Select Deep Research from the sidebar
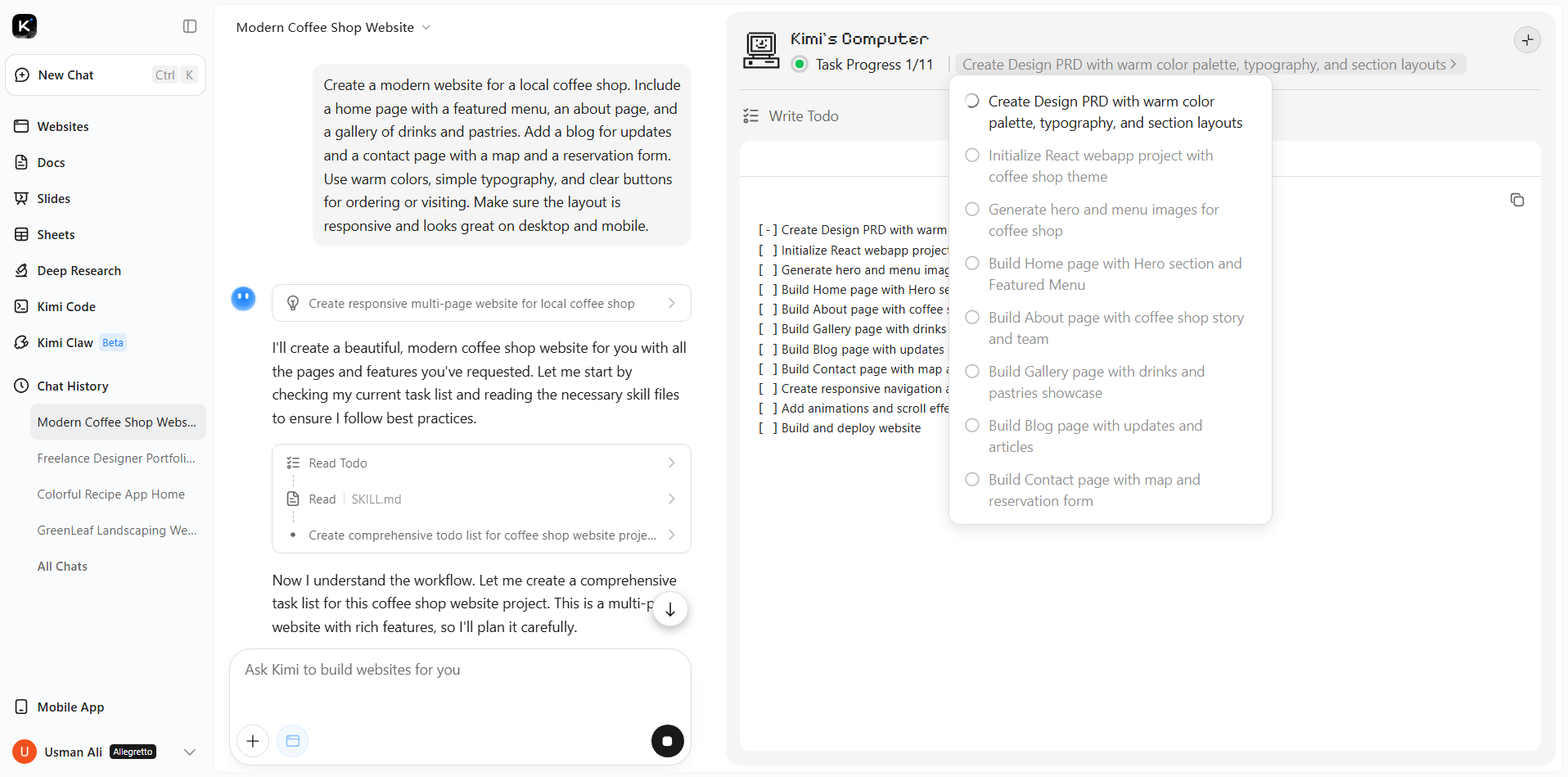 [77, 270]
